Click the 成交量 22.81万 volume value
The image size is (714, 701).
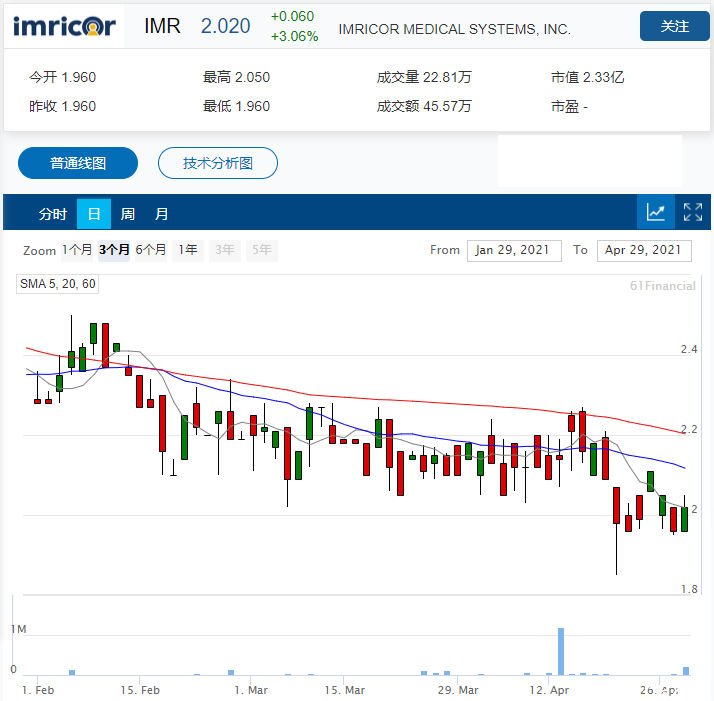pos(423,77)
